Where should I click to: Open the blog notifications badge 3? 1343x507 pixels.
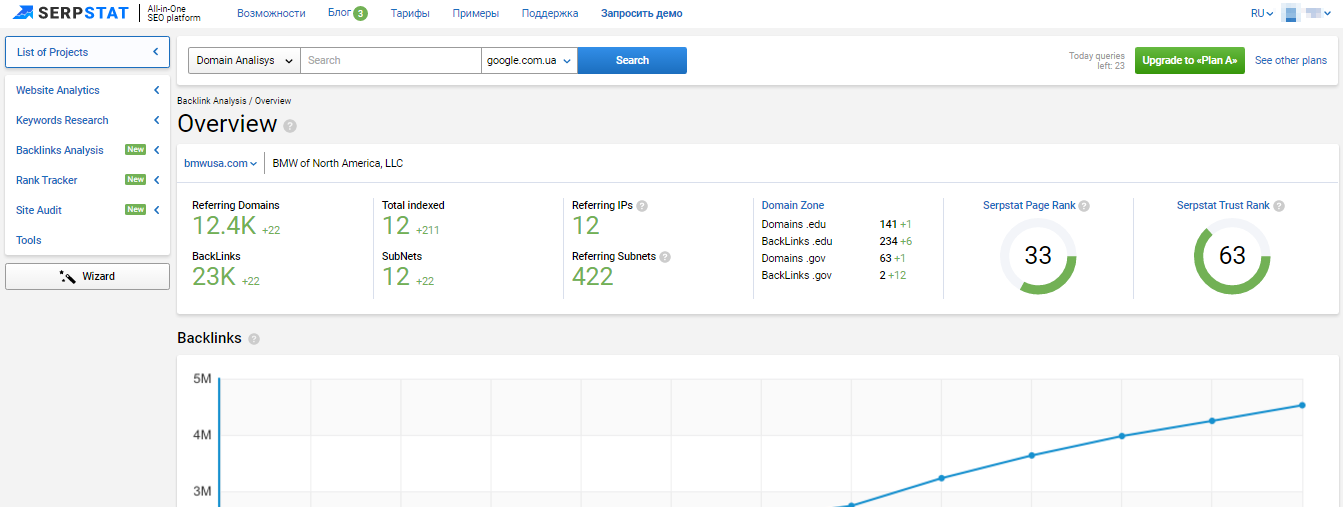click(x=360, y=13)
